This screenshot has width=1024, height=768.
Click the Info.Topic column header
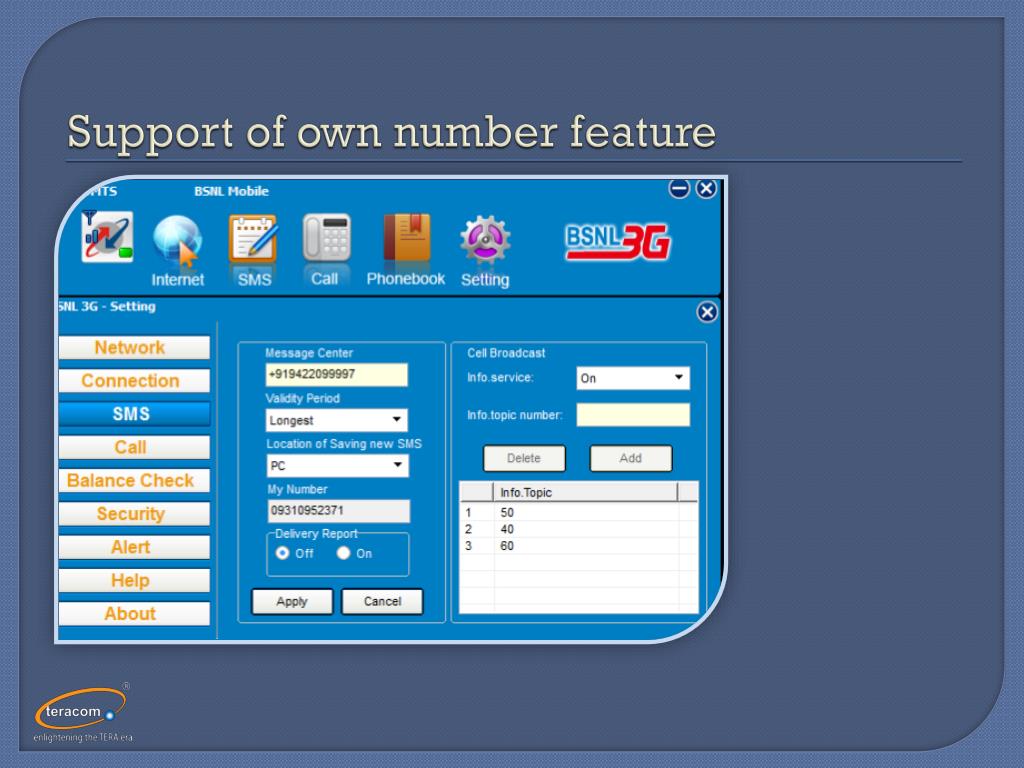click(585, 492)
